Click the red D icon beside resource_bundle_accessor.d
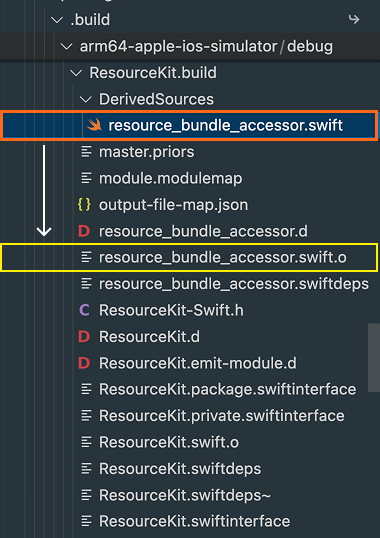 pos(84,231)
